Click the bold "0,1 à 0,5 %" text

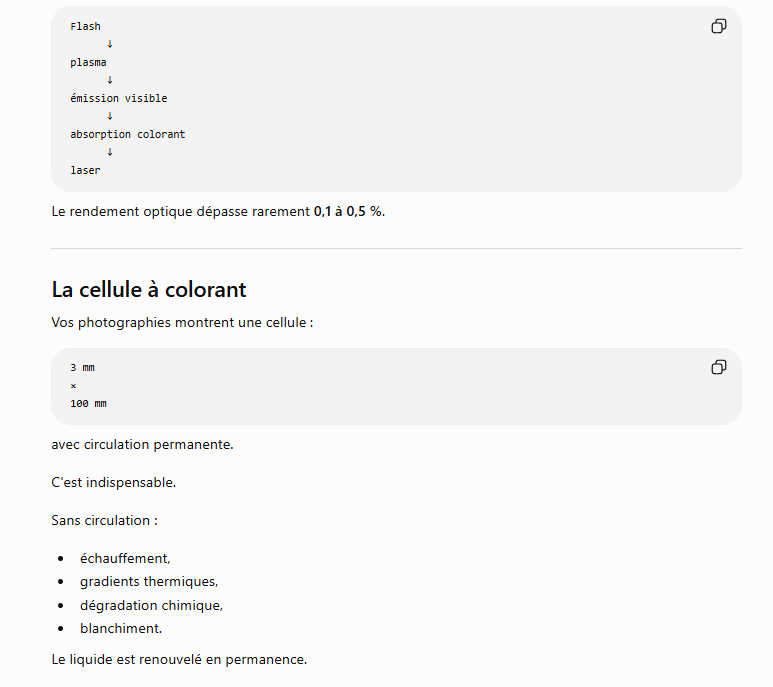(349, 211)
